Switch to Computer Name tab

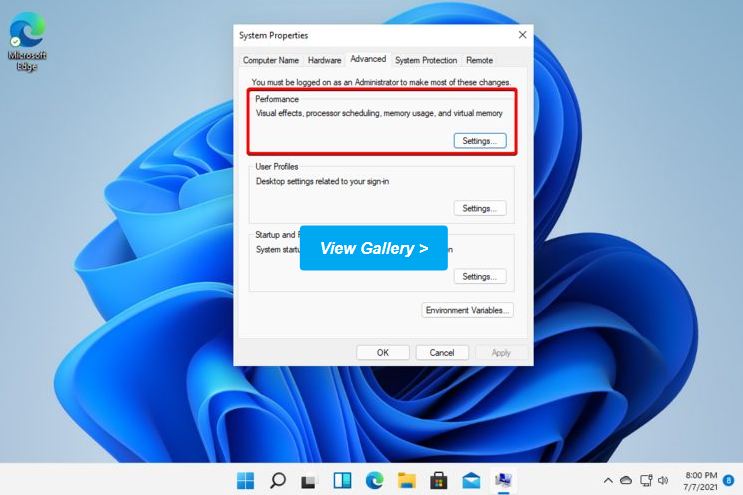click(x=271, y=60)
